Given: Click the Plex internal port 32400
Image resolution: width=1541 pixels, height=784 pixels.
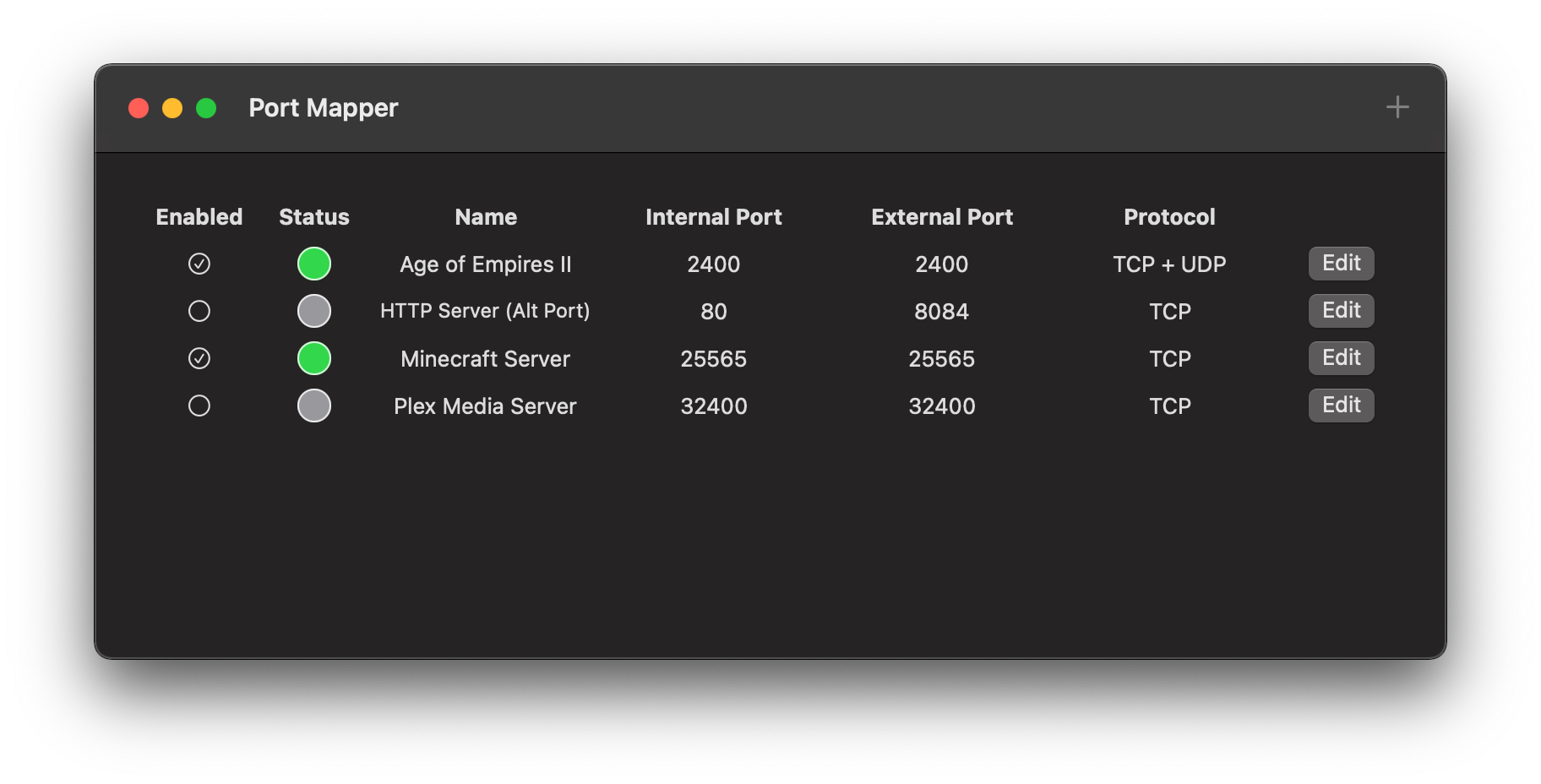Looking at the screenshot, I should click(714, 406).
